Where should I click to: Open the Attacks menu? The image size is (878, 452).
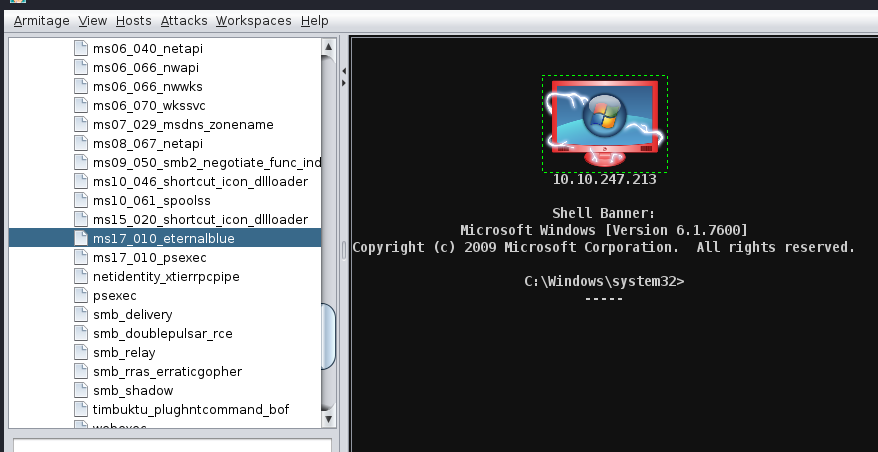tap(184, 20)
